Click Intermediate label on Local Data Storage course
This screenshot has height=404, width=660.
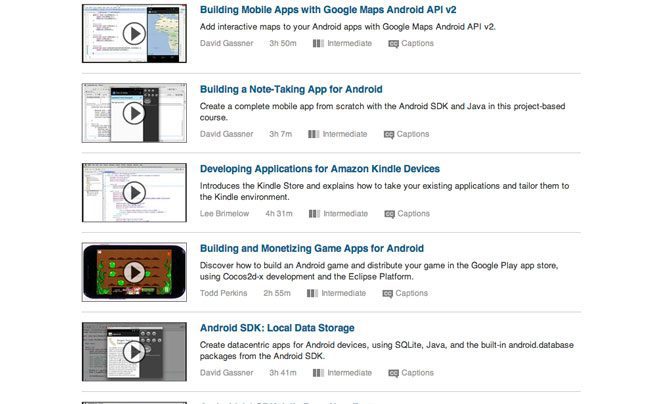(x=349, y=373)
